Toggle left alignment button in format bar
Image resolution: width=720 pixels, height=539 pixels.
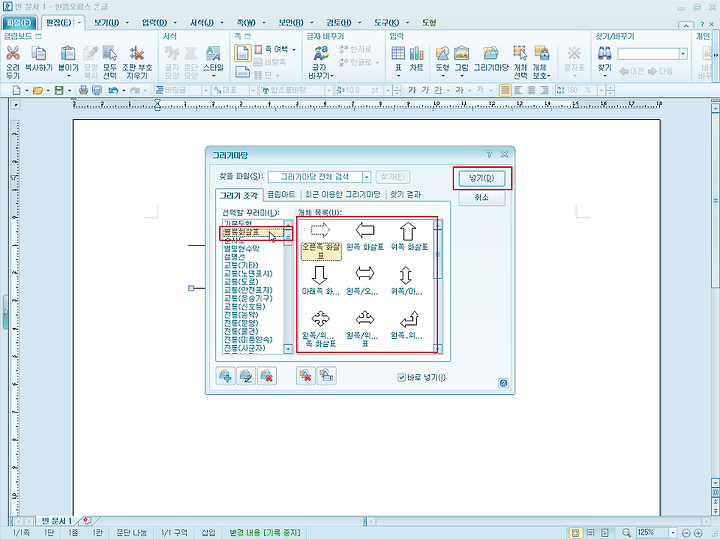(518, 90)
